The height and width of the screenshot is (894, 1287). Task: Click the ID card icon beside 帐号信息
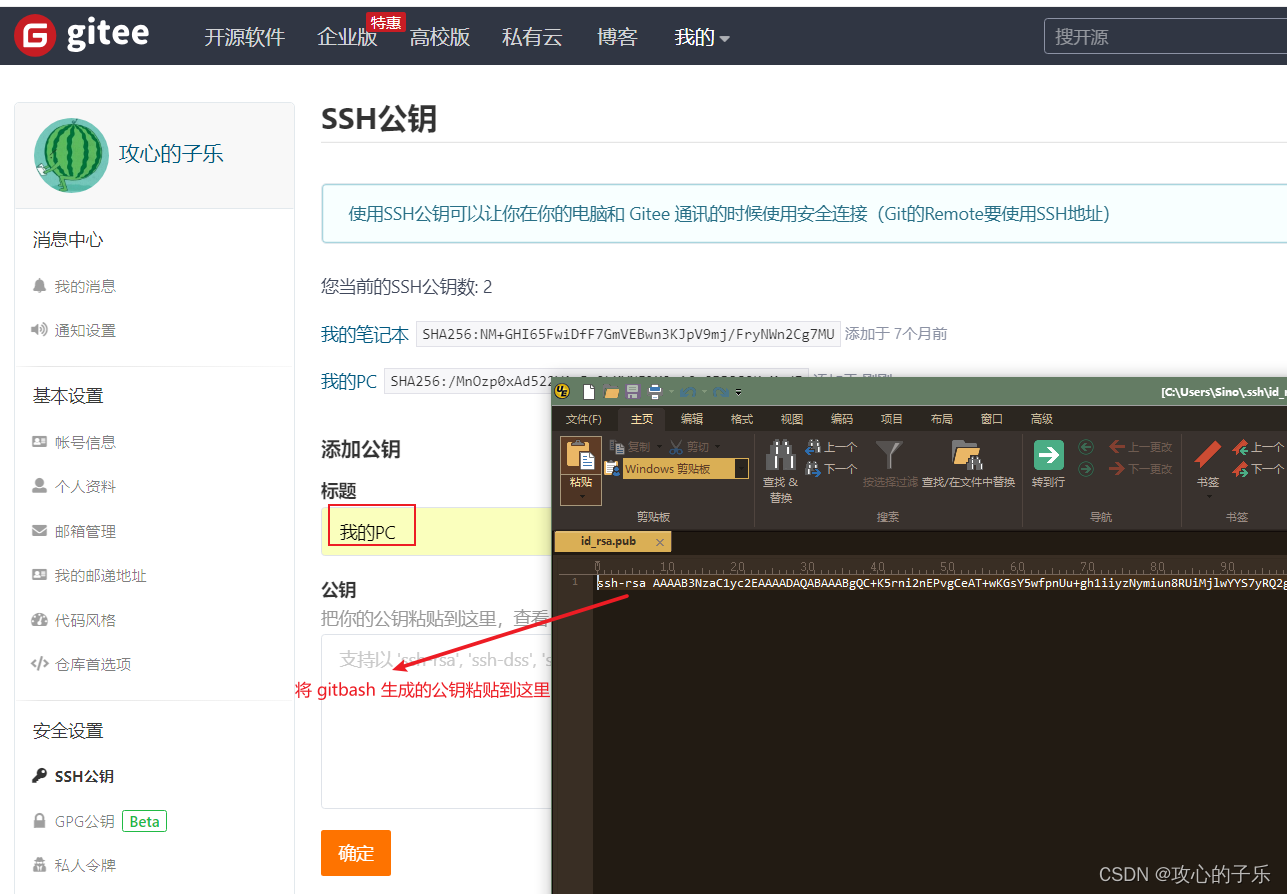(x=40, y=442)
